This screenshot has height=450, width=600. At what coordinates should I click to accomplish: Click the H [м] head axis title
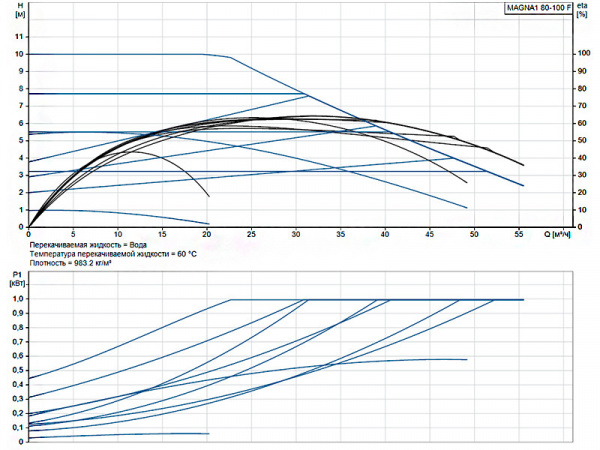pyautogui.click(x=20, y=14)
